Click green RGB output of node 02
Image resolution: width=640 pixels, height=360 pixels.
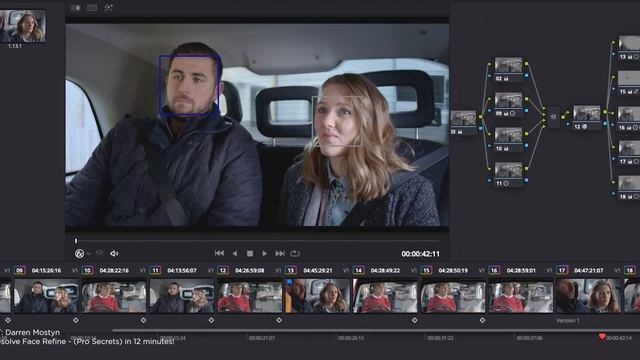click(x=527, y=64)
